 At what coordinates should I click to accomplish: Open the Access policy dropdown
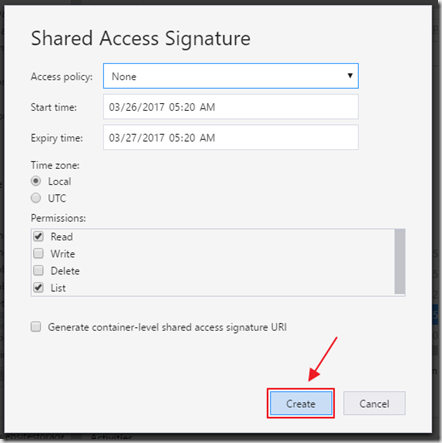tap(231, 76)
